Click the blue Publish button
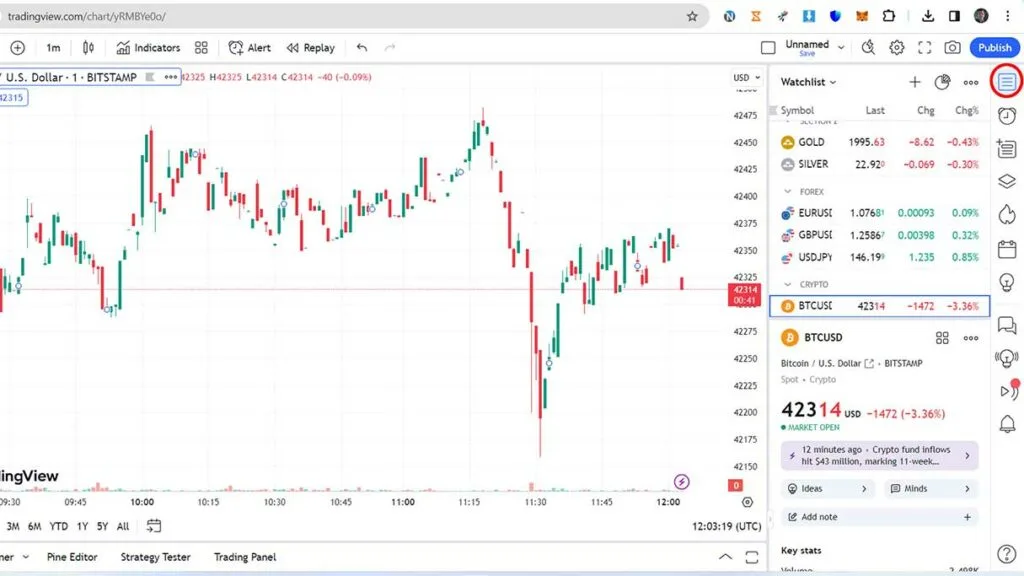Viewport: 1024px width, 576px height. pos(994,48)
